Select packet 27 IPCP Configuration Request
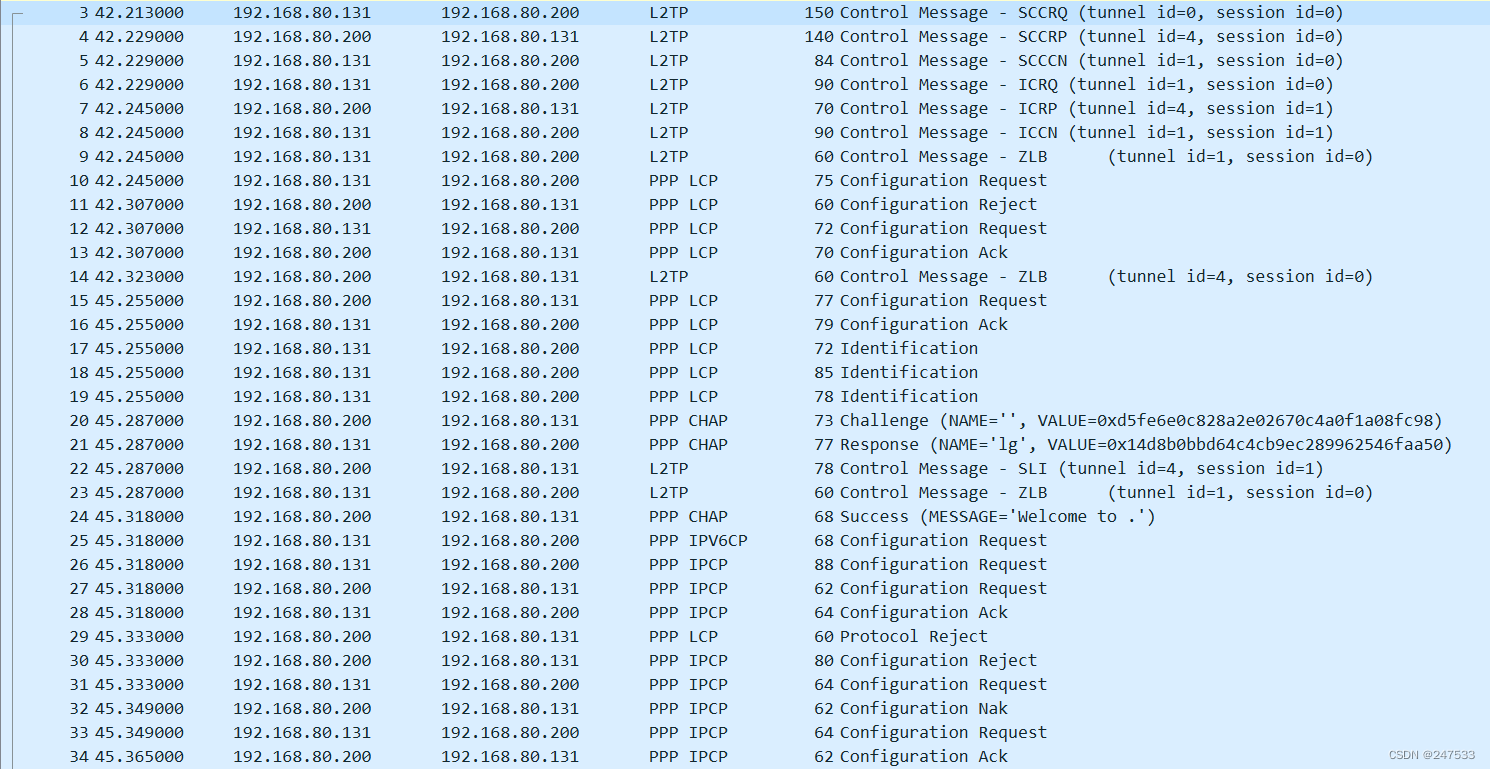 point(745,589)
